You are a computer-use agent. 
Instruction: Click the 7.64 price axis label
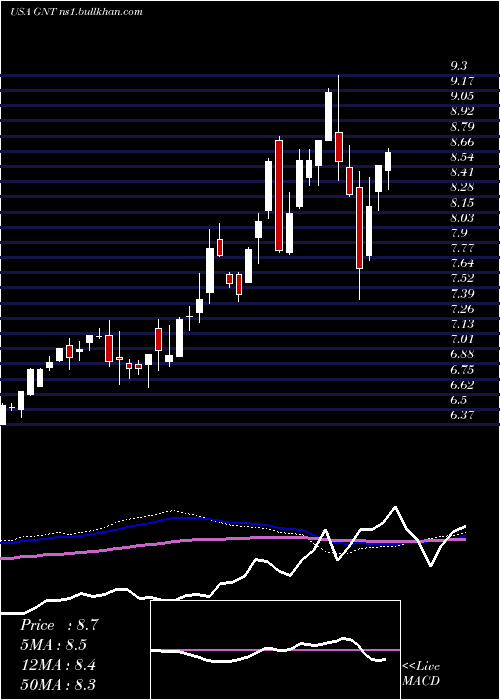point(462,263)
